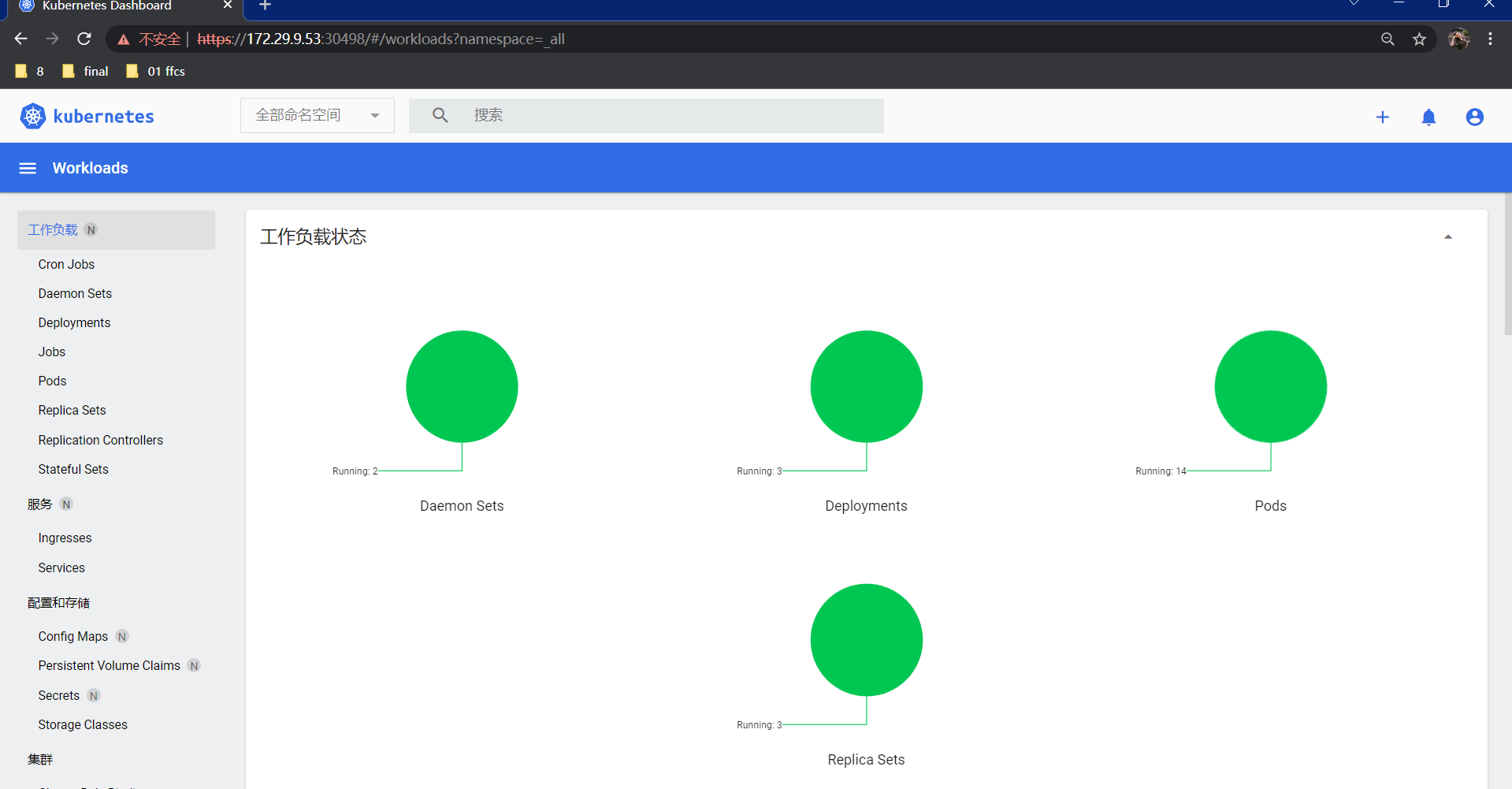Click 'Running: 2' label under Daemon Sets
Viewport: 1512px width, 789px height.
click(x=355, y=471)
